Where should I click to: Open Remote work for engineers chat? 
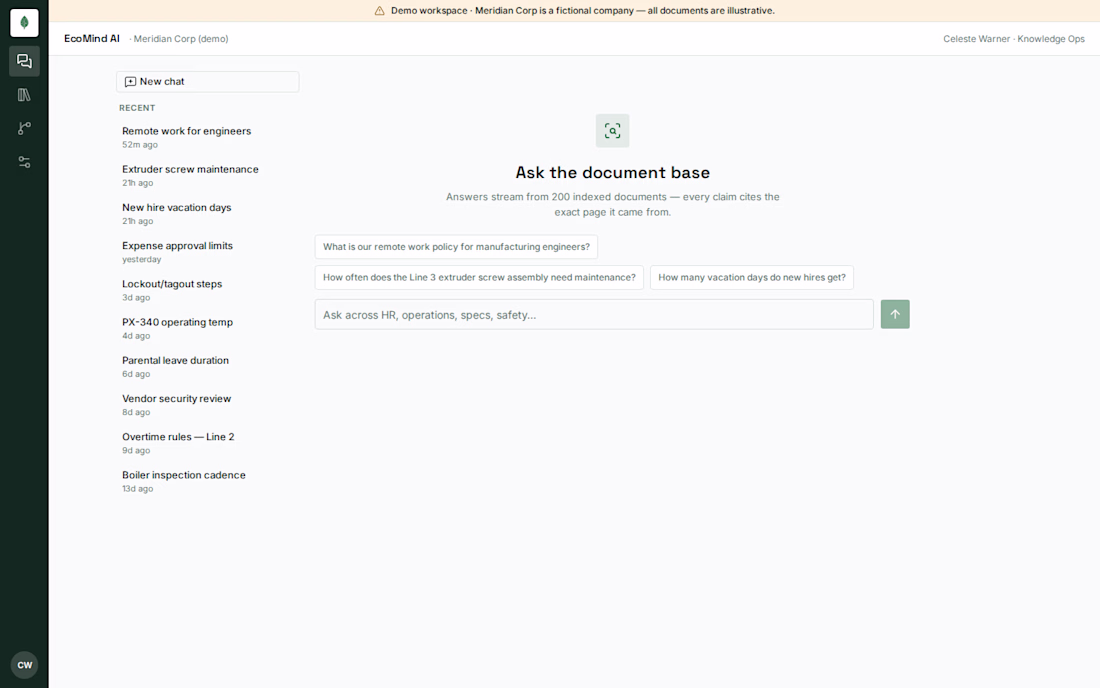208,137
